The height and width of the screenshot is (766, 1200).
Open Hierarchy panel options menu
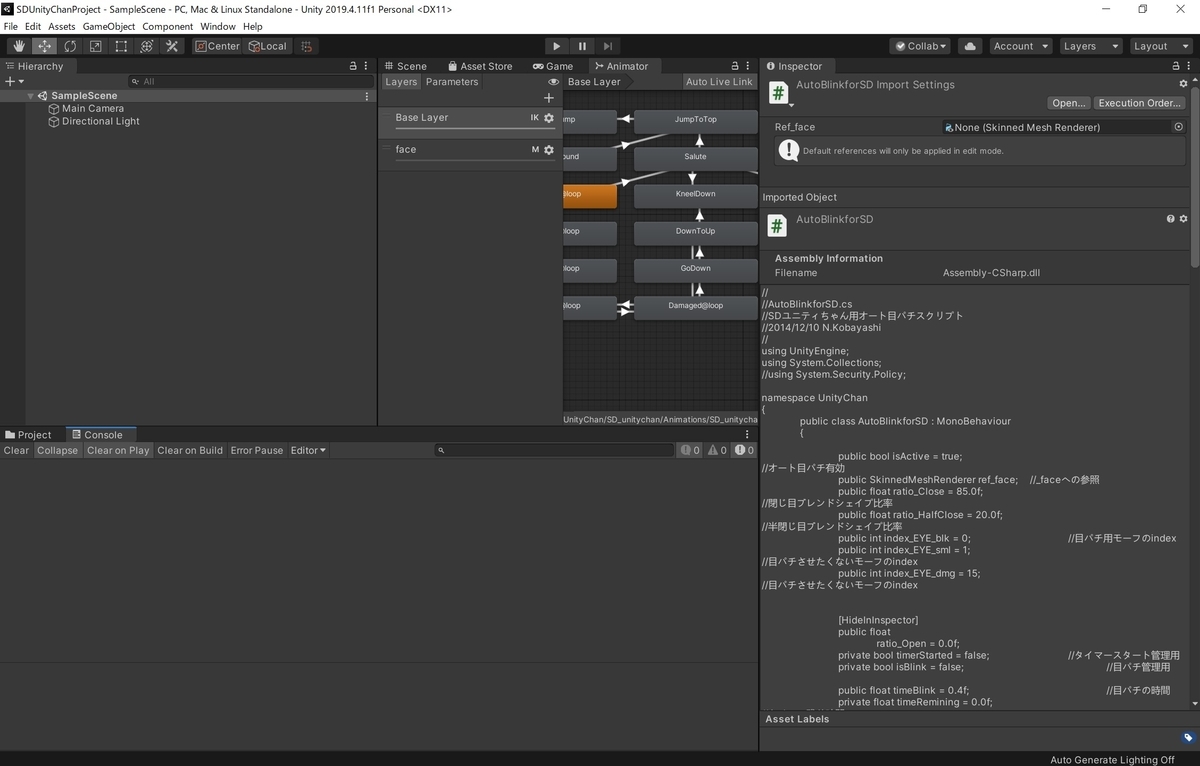(367, 66)
